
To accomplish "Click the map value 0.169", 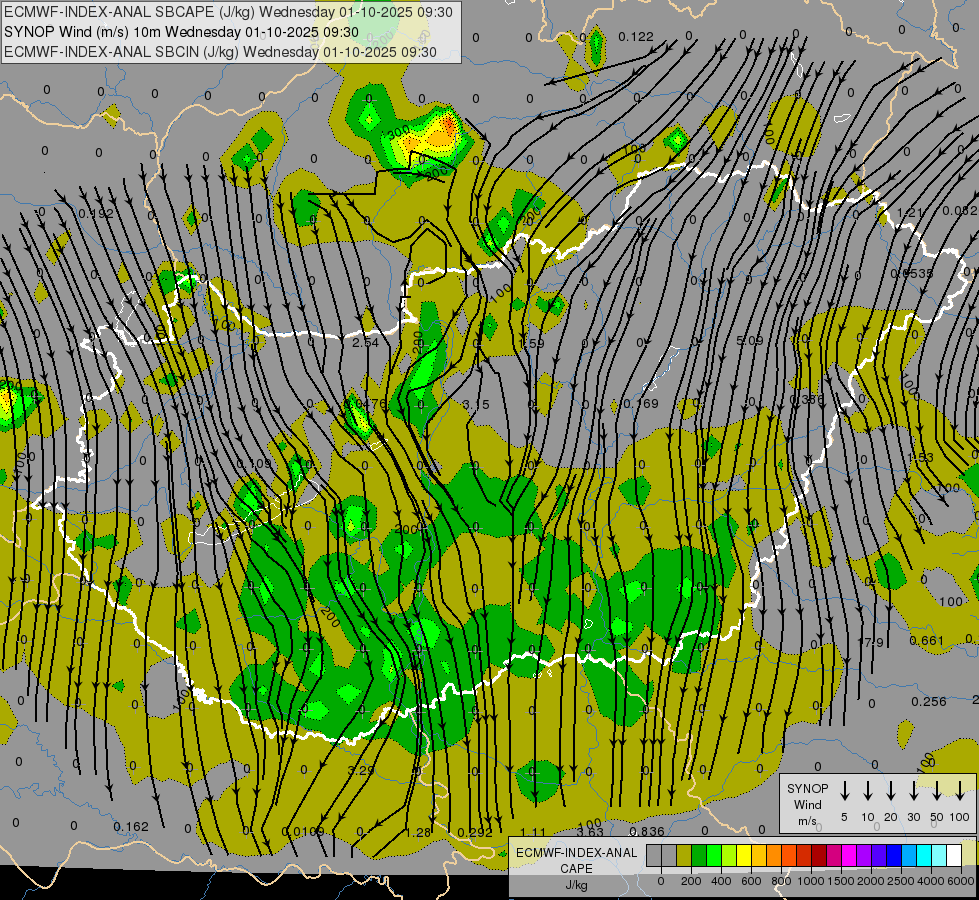I will tap(641, 403).
